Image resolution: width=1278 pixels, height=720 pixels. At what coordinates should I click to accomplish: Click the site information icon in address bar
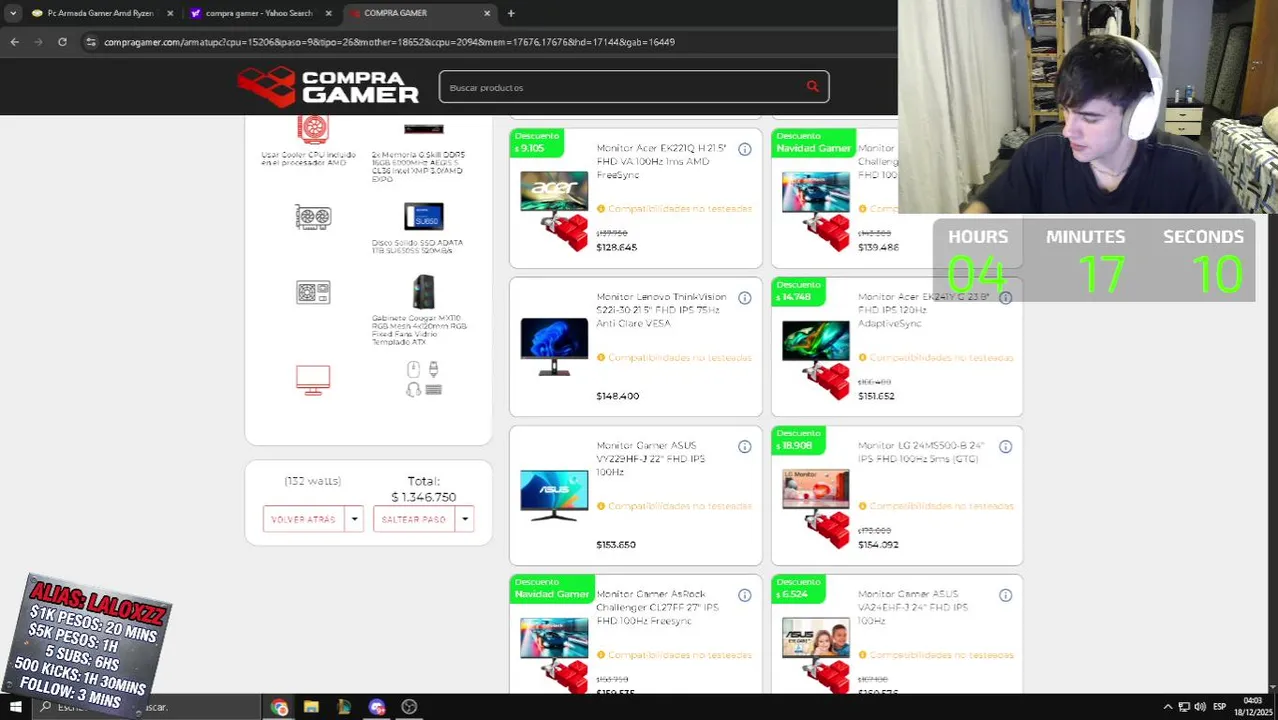click(x=91, y=42)
